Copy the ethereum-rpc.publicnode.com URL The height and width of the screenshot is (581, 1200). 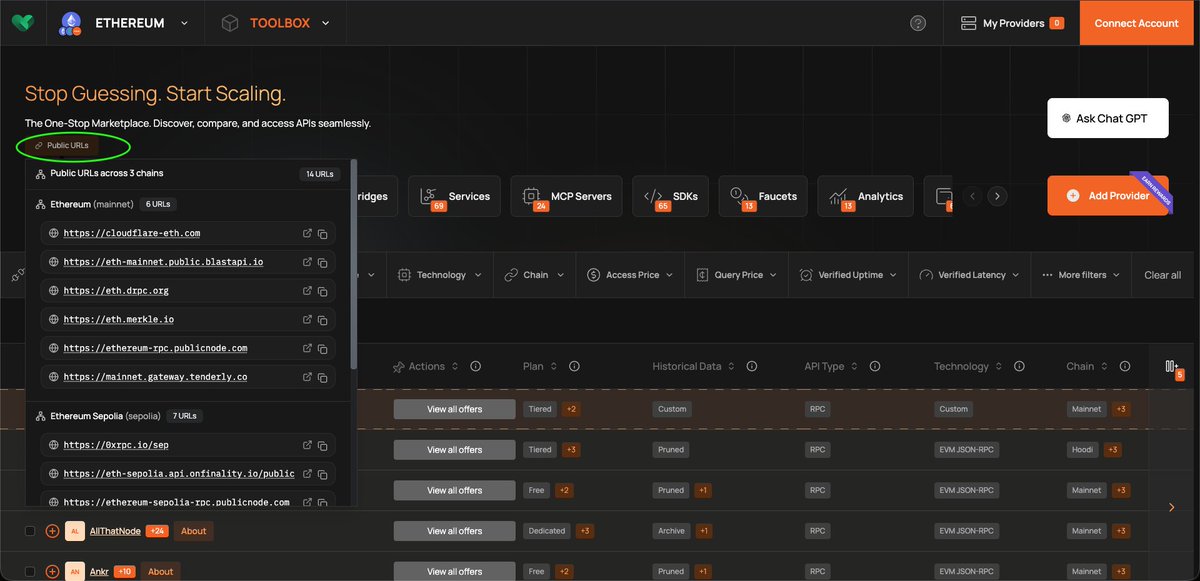pyautogui.click(x=323, y=348)
